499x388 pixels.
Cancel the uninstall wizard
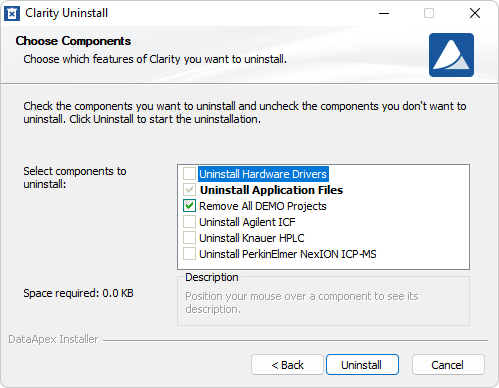[448, 365]
